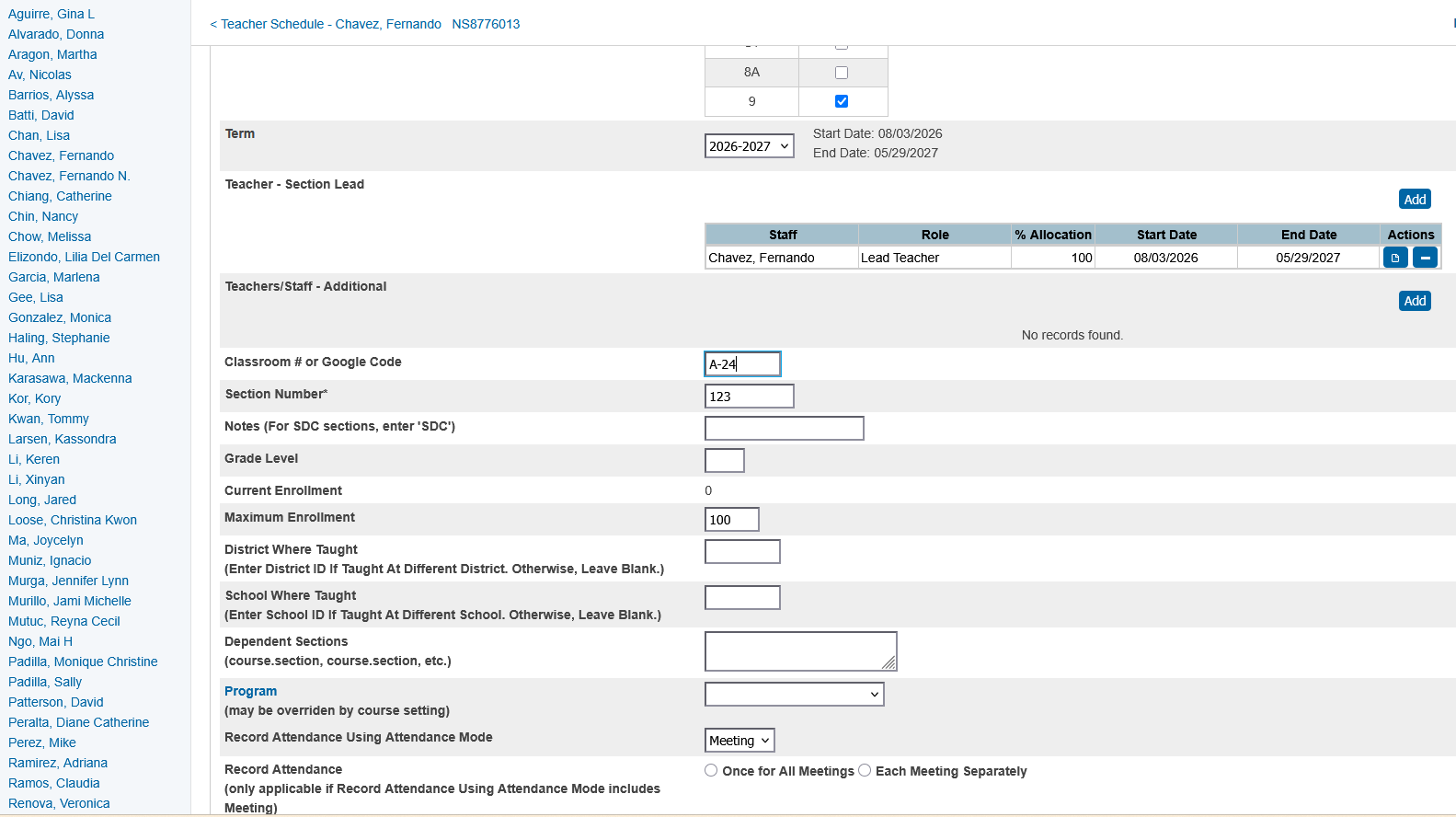The width and height of the screenshot is (1456, 817).
Task: Open teacher Loose, Christina Kwon
Action: pos(73,520)
